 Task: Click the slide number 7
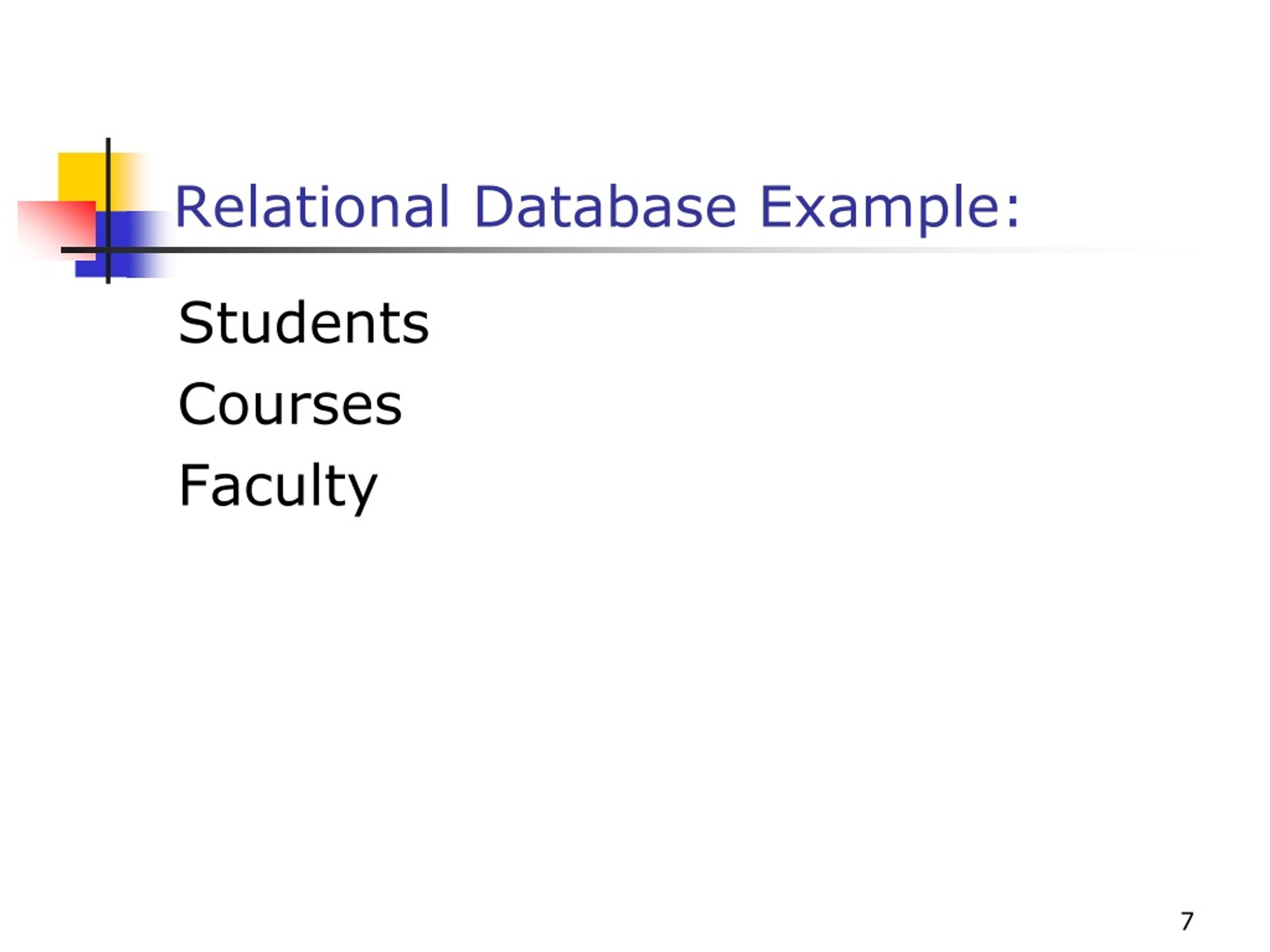point(1187,921)
